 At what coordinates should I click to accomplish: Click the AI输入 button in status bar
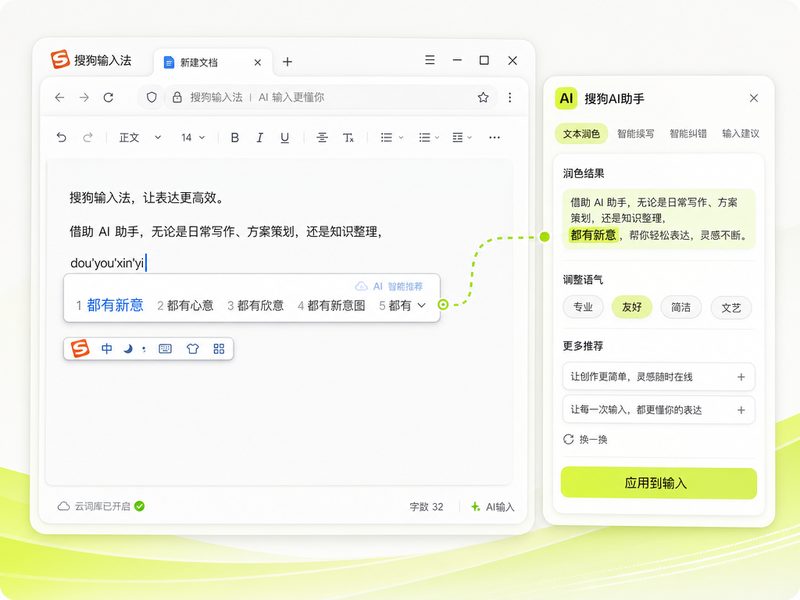tap(492, 507)
